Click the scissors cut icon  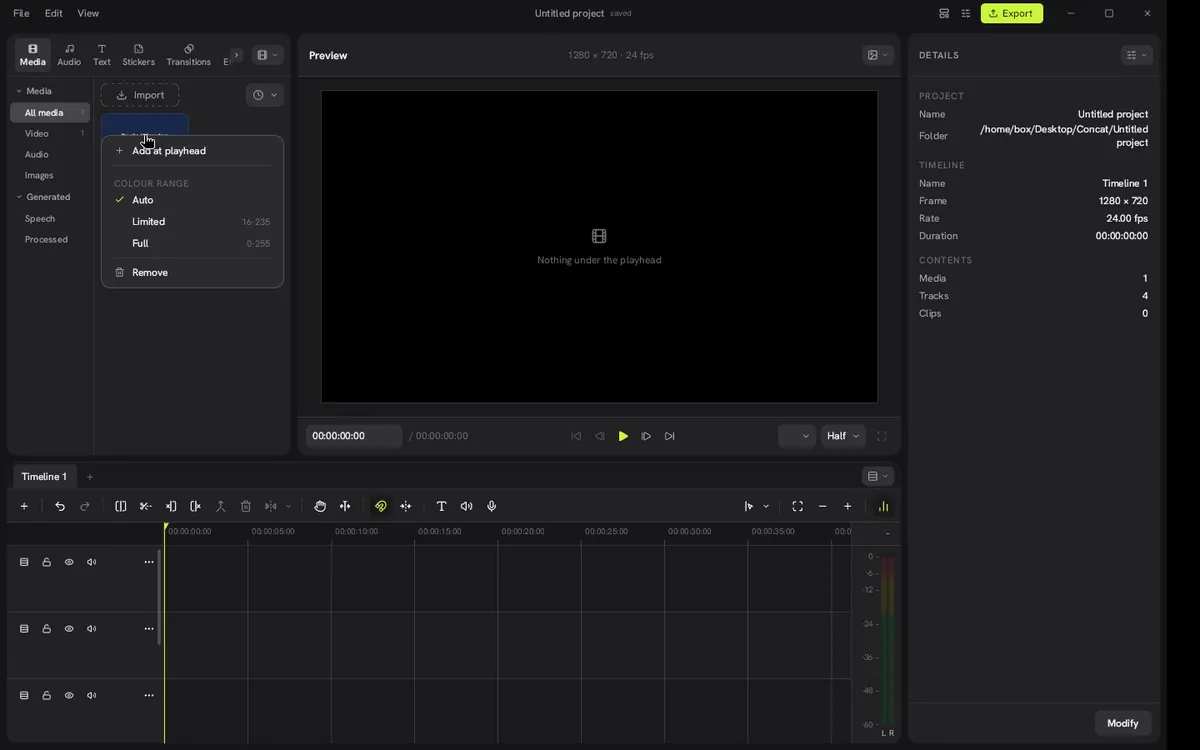click(146, 506)
